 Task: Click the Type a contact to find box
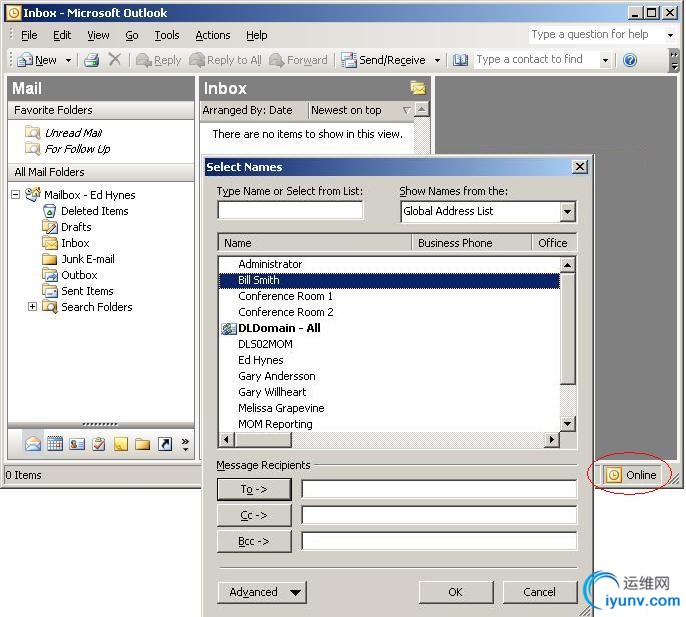537,60
